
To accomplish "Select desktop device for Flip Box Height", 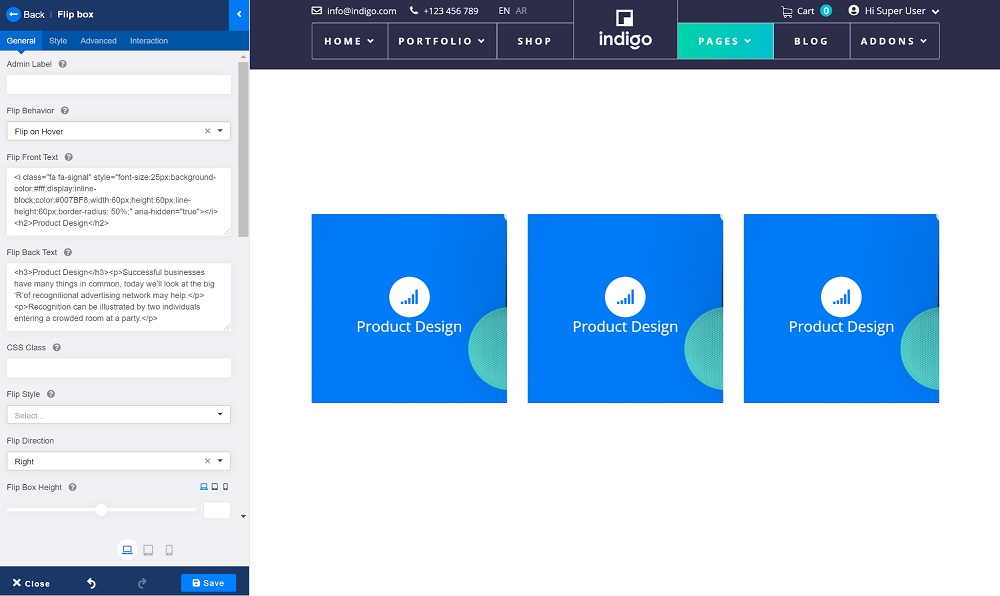I will [x=204, y=487].
